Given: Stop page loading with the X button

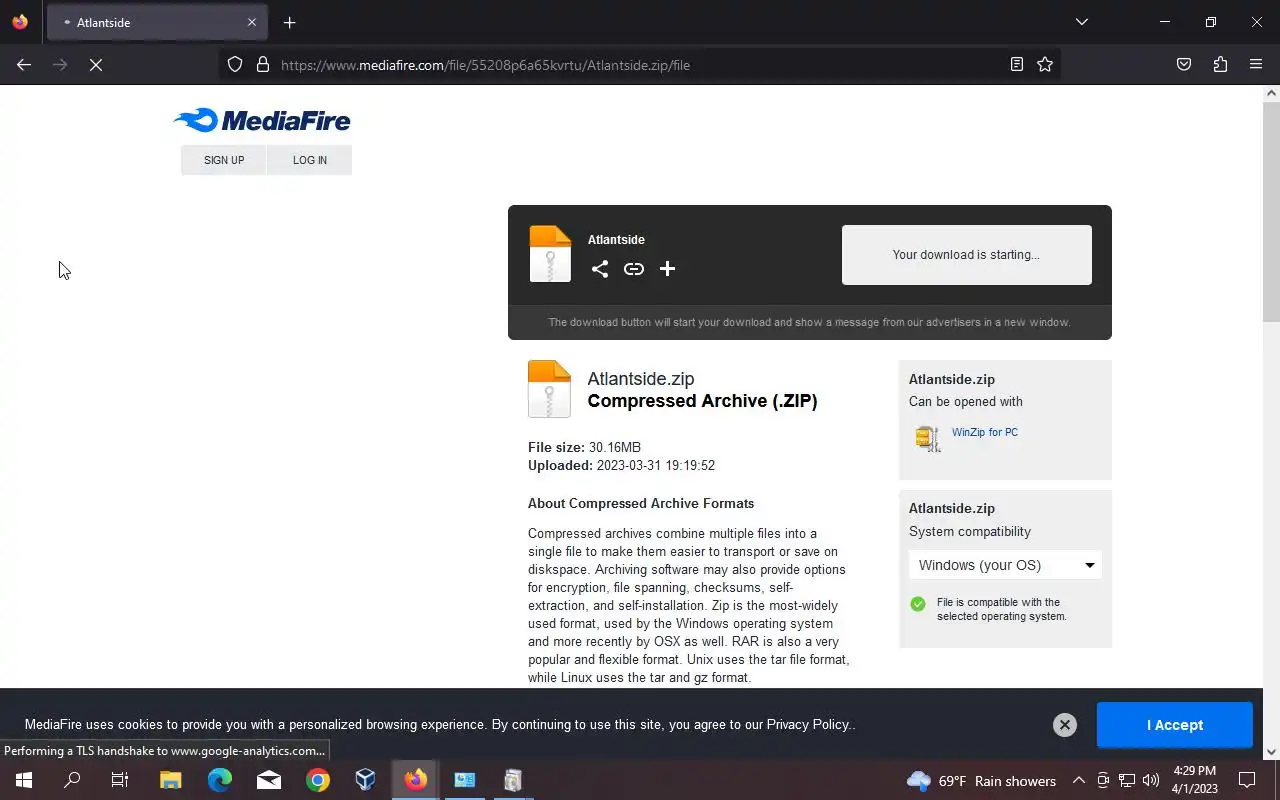Looking at the screenshot, I should (96, 65).
